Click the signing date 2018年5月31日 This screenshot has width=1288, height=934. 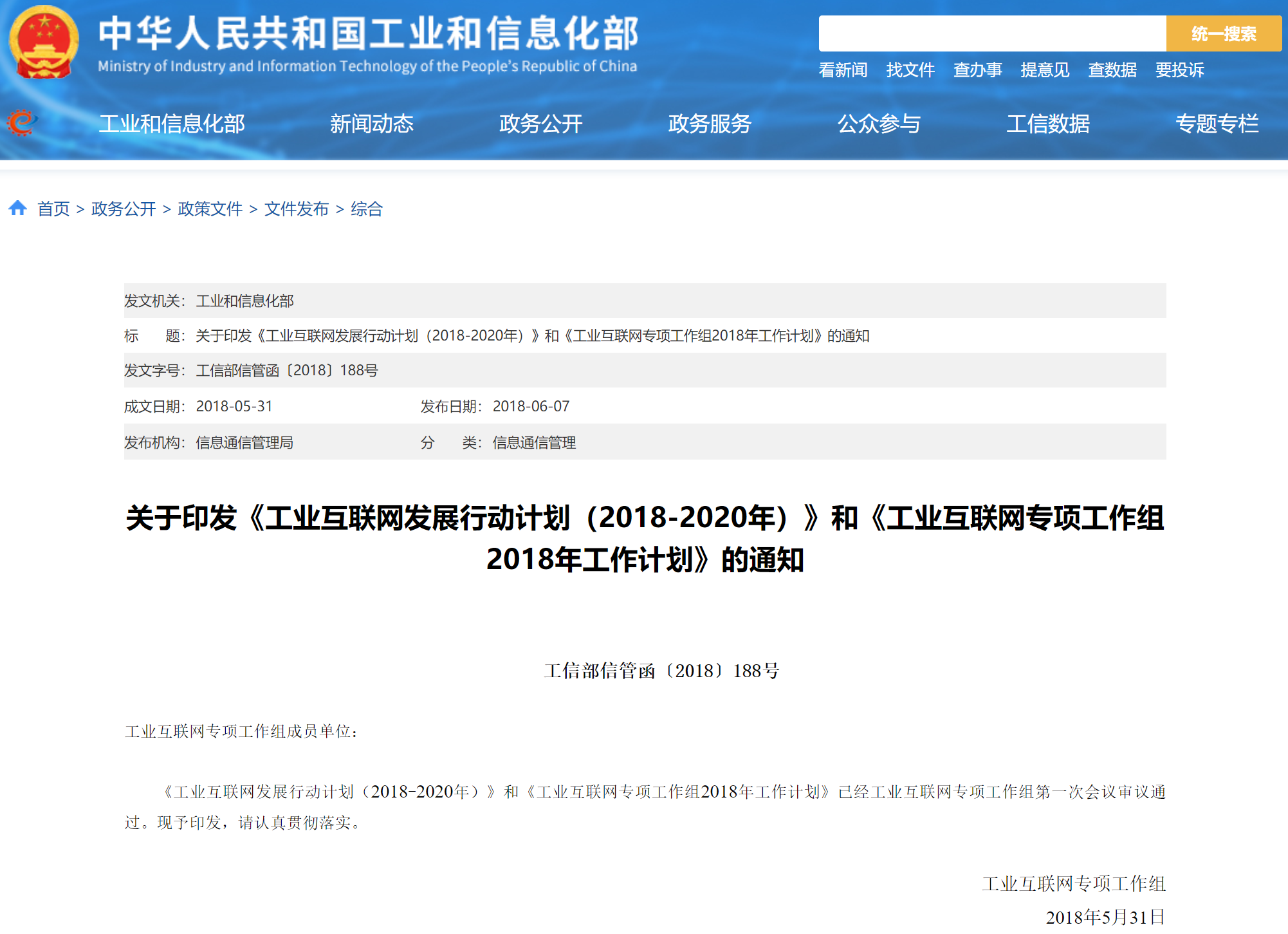pos(1105,917)
